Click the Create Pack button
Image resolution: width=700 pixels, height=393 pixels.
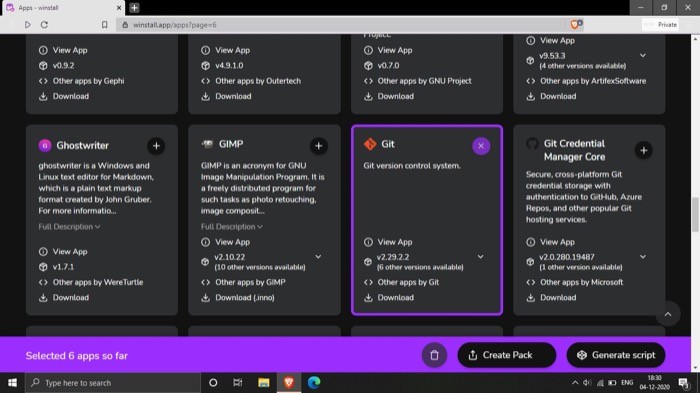507,355
